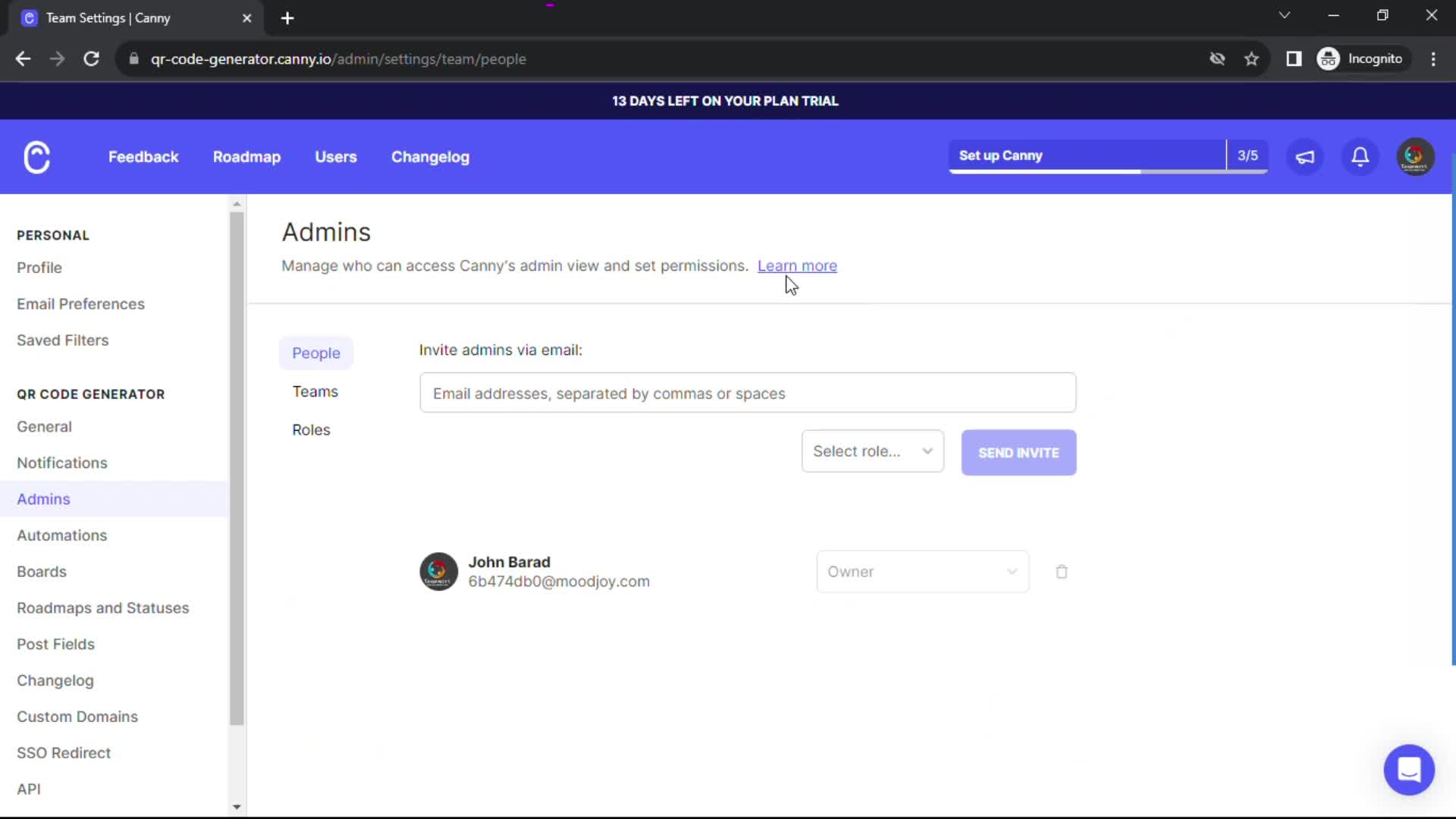Reload the page with refresh icon
This screenshot has height=819, width=1456.
[91, 58]
